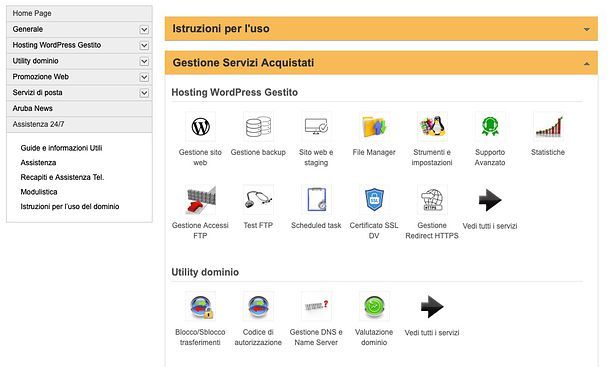Click the Modulistica link
Image resolution: width=610 pixels, height=367 pixels.
tap(39, 192)
